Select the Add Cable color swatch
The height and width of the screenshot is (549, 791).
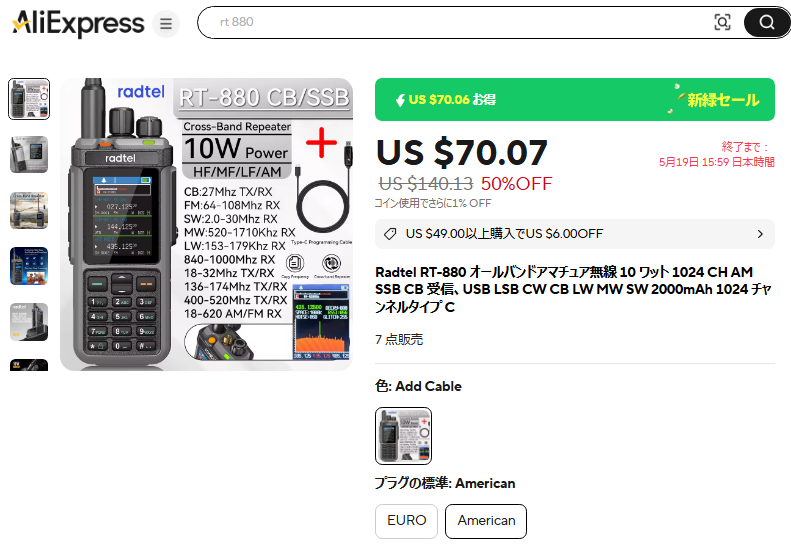404,436
